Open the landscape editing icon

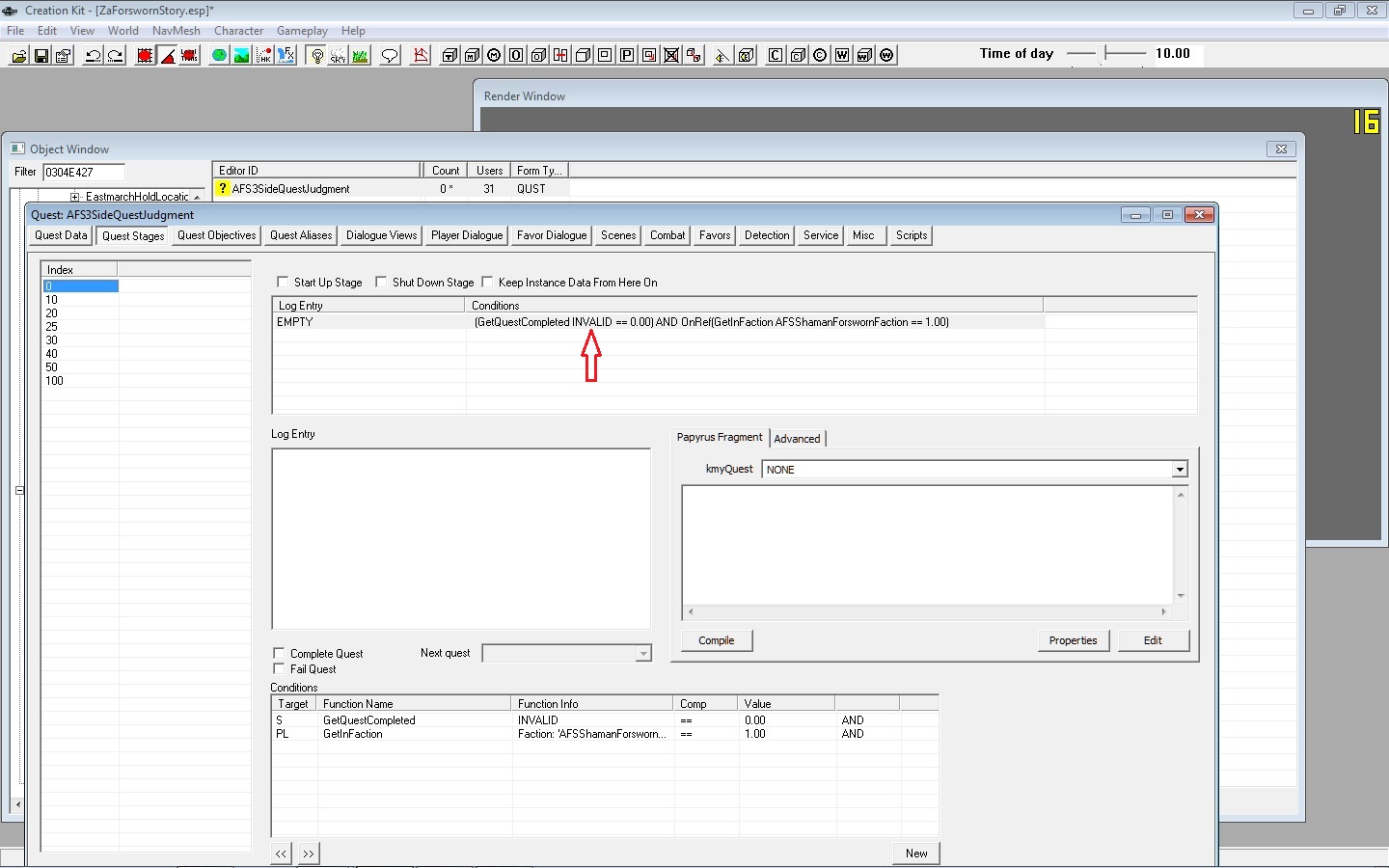(x=241, y=55)
